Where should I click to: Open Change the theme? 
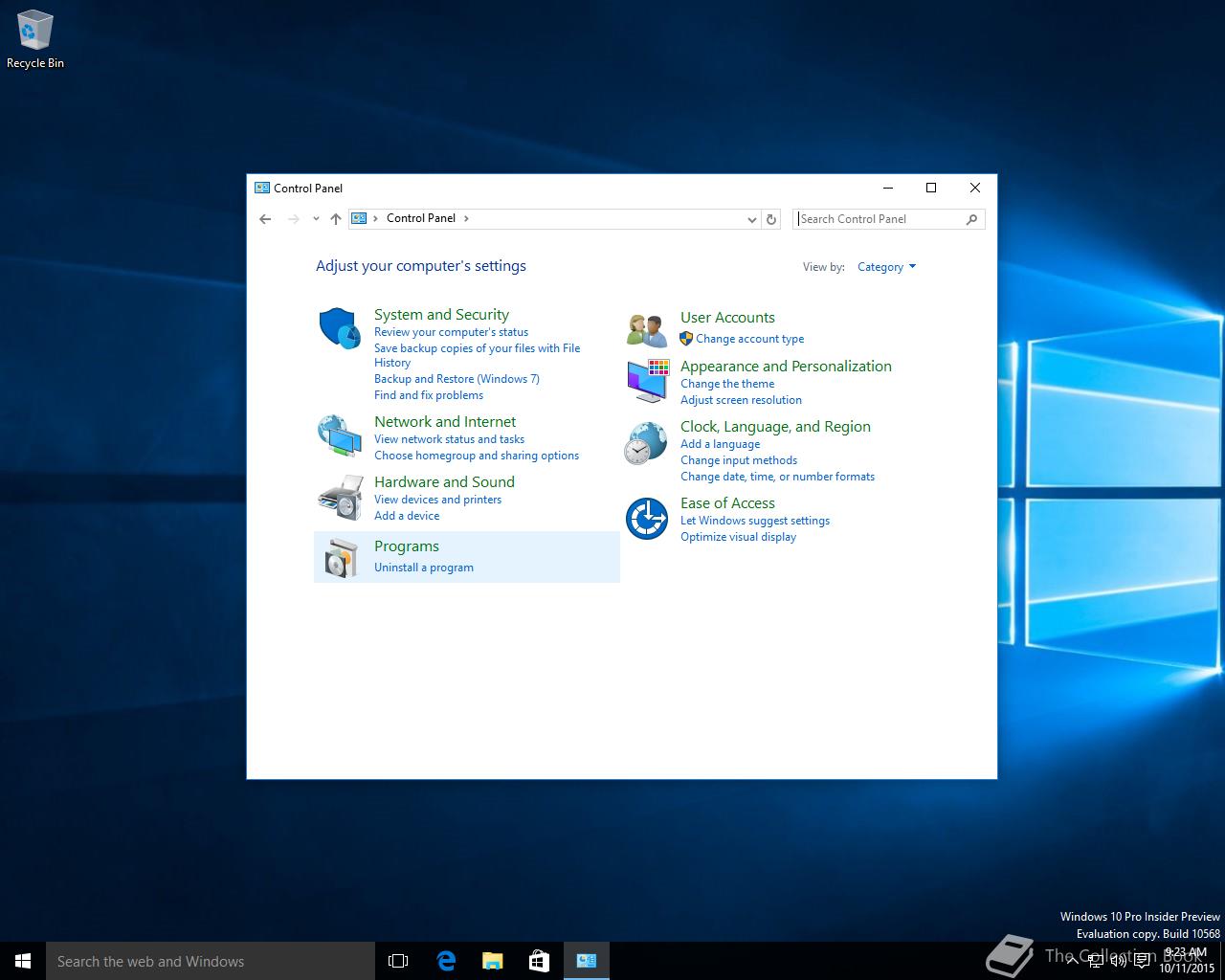pyautogui.click(x=727, y=384)
